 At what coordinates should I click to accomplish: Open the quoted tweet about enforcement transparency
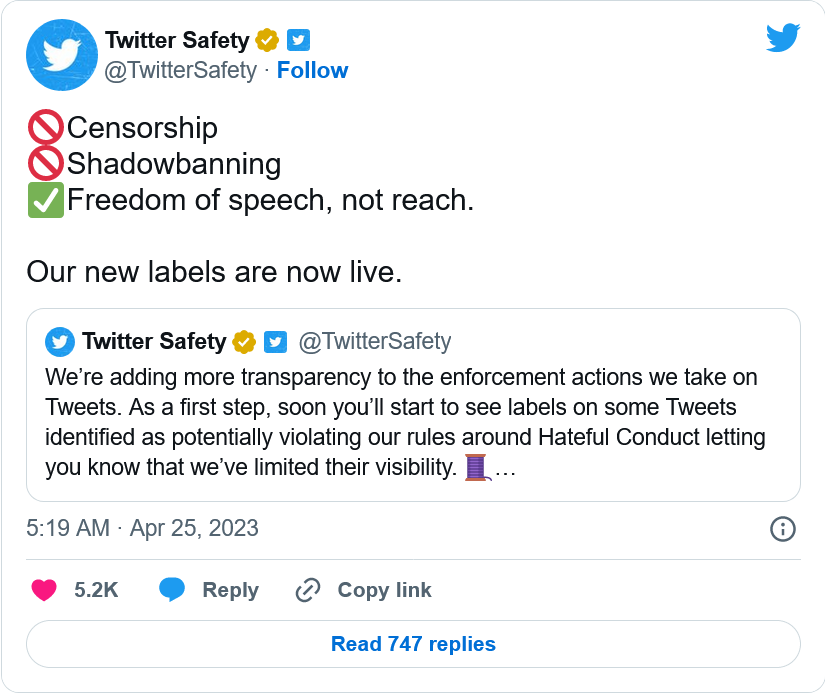tap(413, 420)
